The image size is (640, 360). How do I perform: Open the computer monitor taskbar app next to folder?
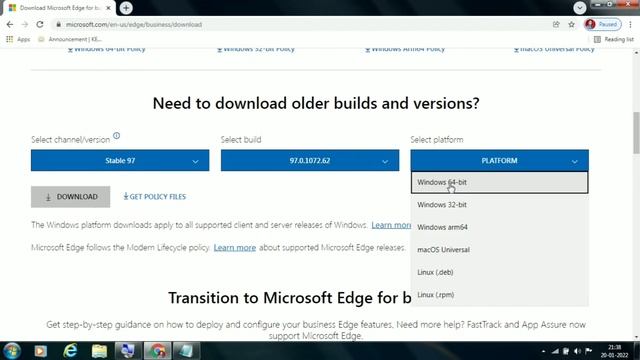point(128,351)
